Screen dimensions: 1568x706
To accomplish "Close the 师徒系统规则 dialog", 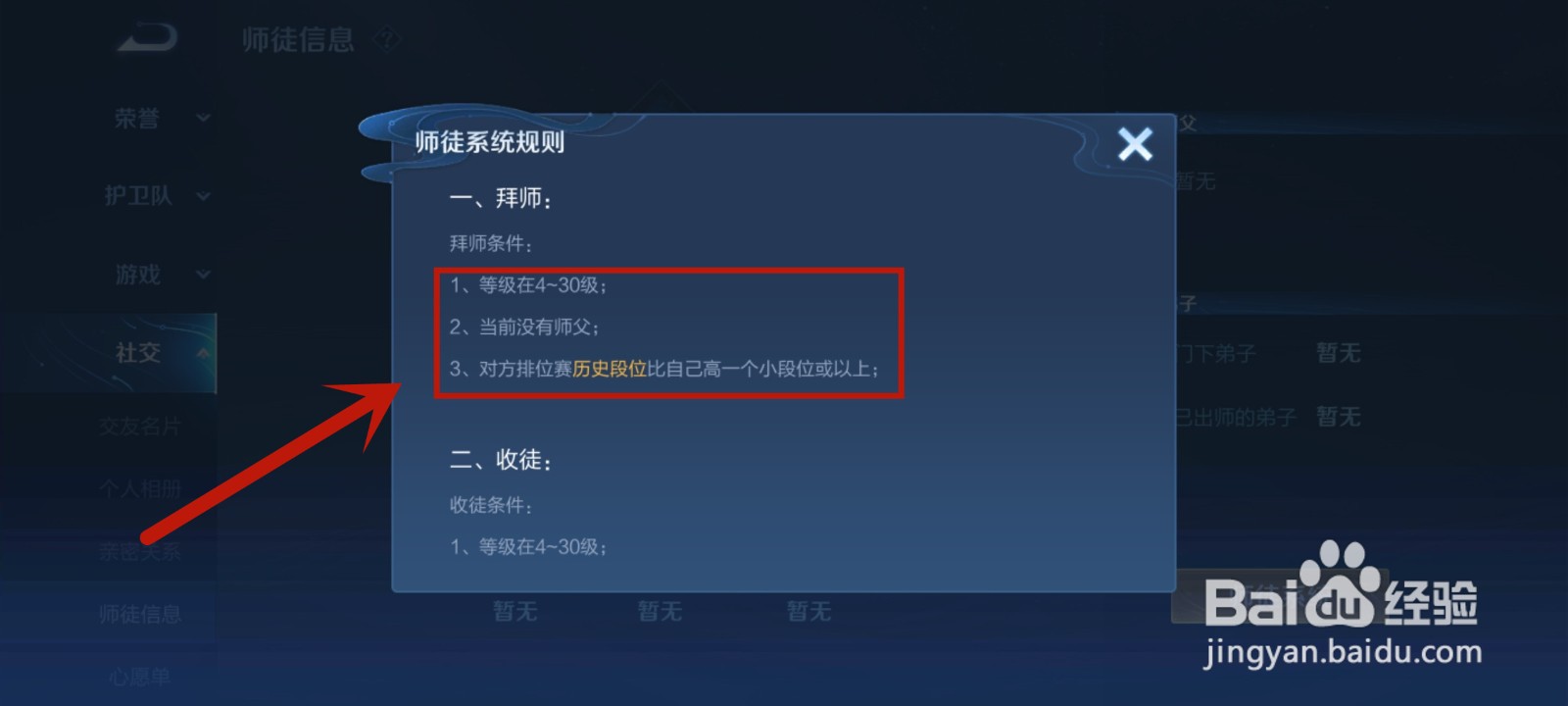I will pyautogui.click(x=1135, y=145).
